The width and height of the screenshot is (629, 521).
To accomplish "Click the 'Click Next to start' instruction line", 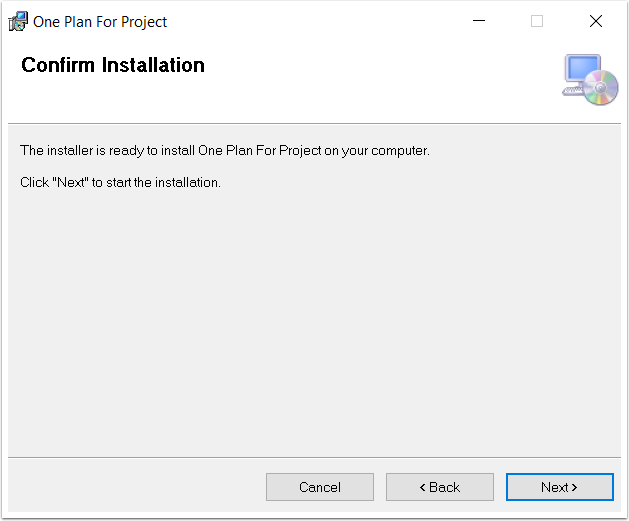I will click(x=120, y=182).
